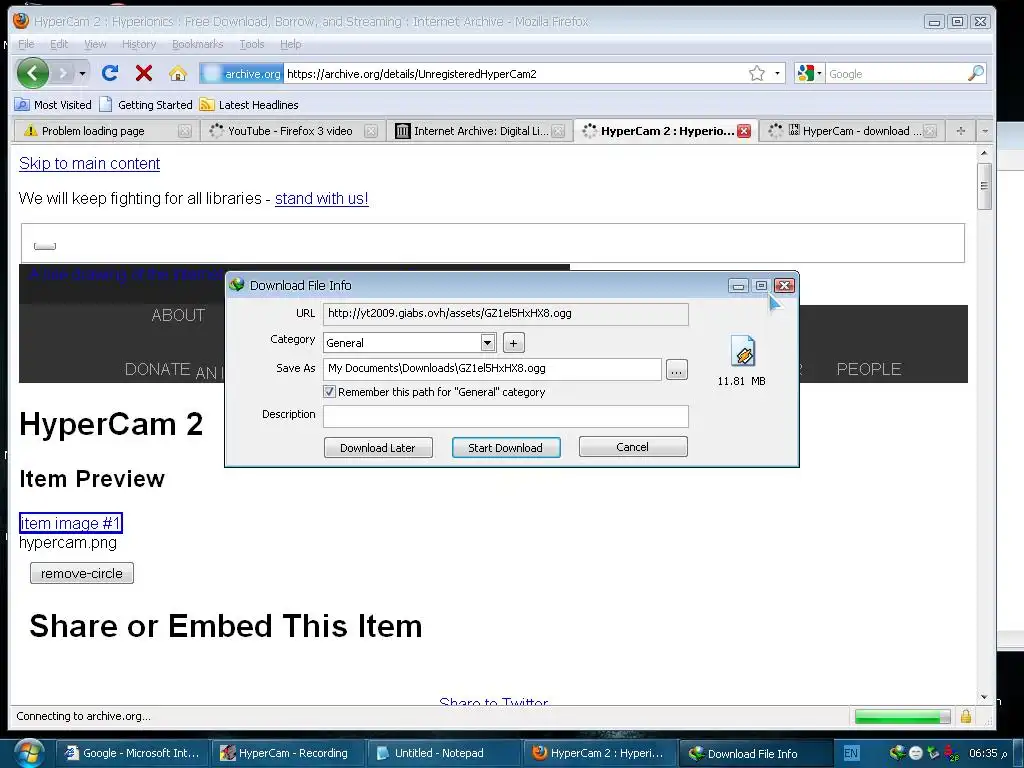Open the Google search engine selector

[x=810, y=73]
